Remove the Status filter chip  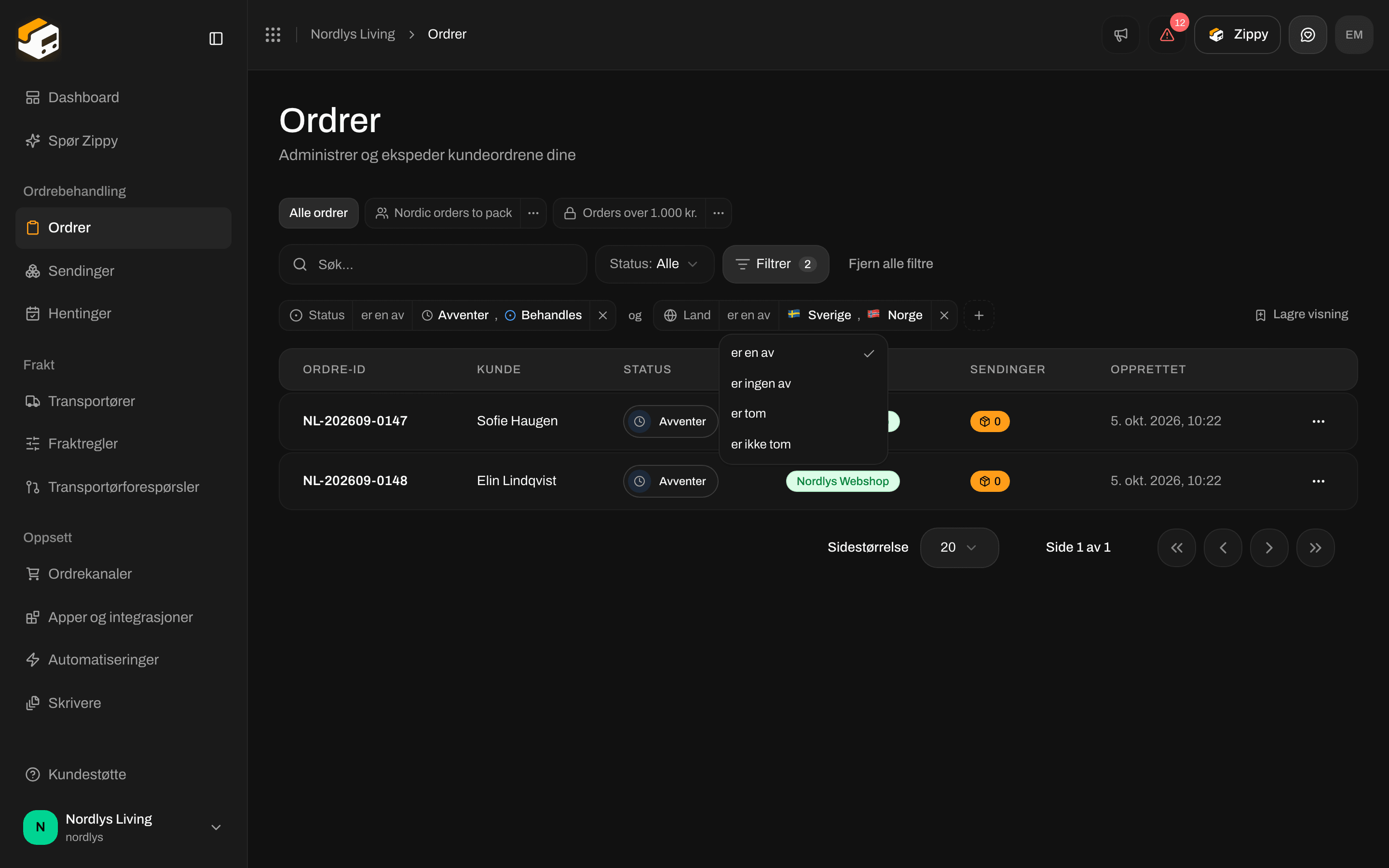click(603, 315)
